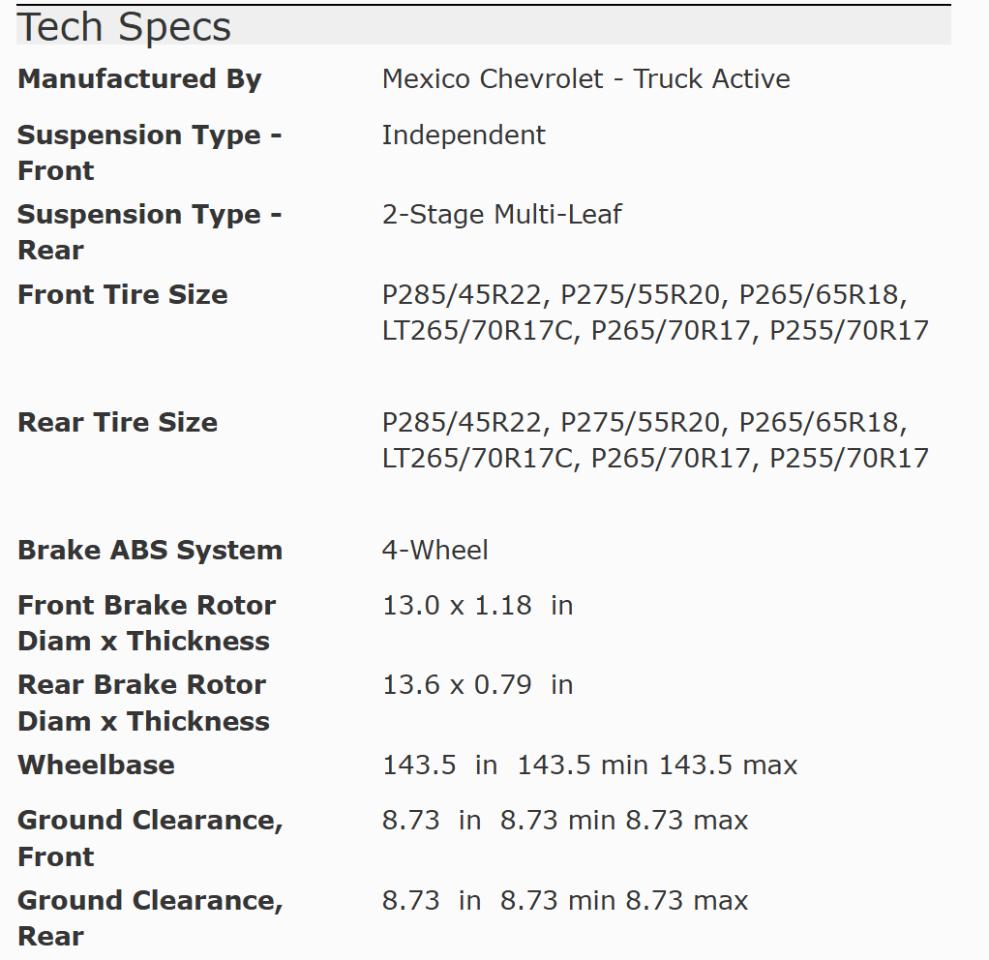This screenshot has height=960, width=989.
Task: Click Front Brake Rotor Diam x Thickness label
Action: [x=146, y=623]
